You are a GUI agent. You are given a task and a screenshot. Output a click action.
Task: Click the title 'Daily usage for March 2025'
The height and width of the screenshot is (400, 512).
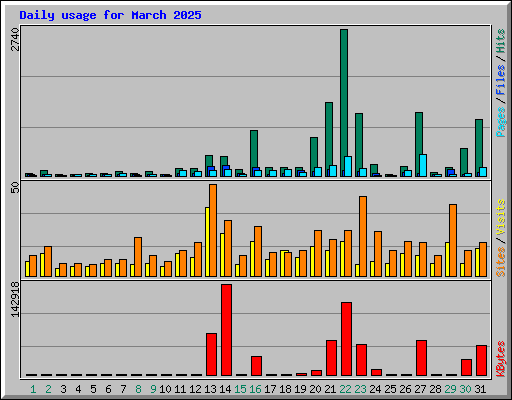110,15
